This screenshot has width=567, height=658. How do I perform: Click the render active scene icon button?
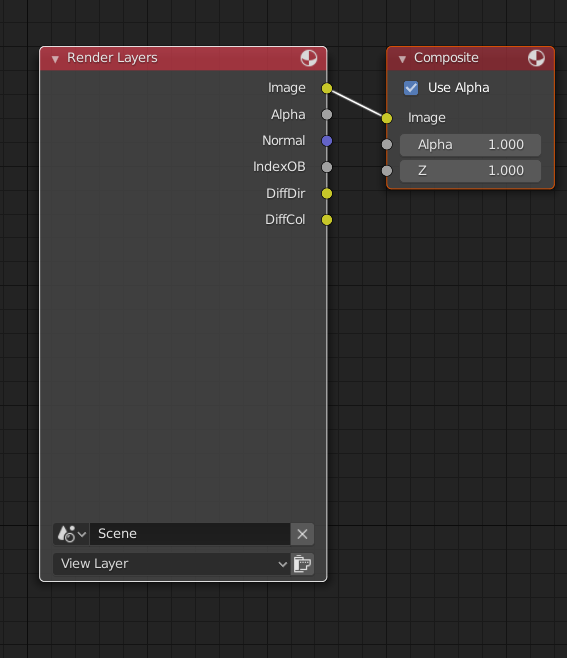pos(302,564)
